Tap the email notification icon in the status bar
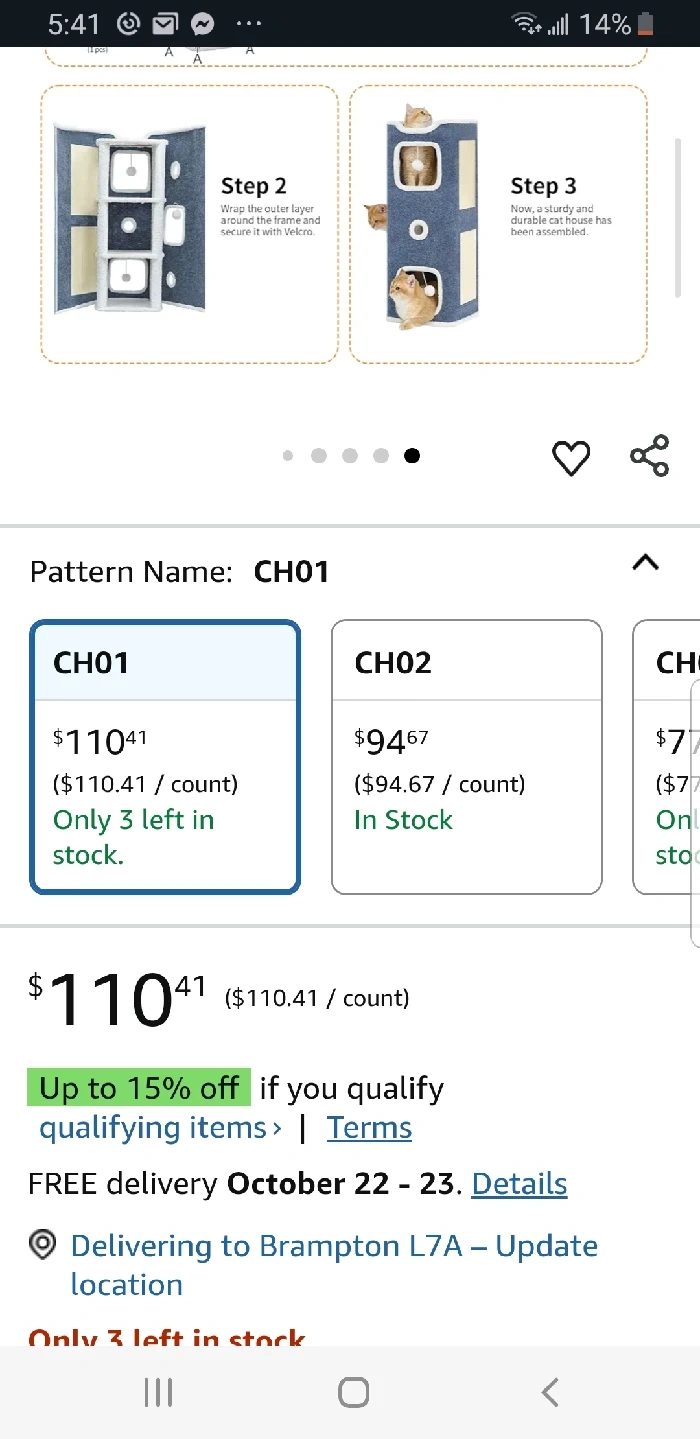Image resolution: width=700 pixels, height=1439 pixels. pyautogui.click(x=166, y=24)
